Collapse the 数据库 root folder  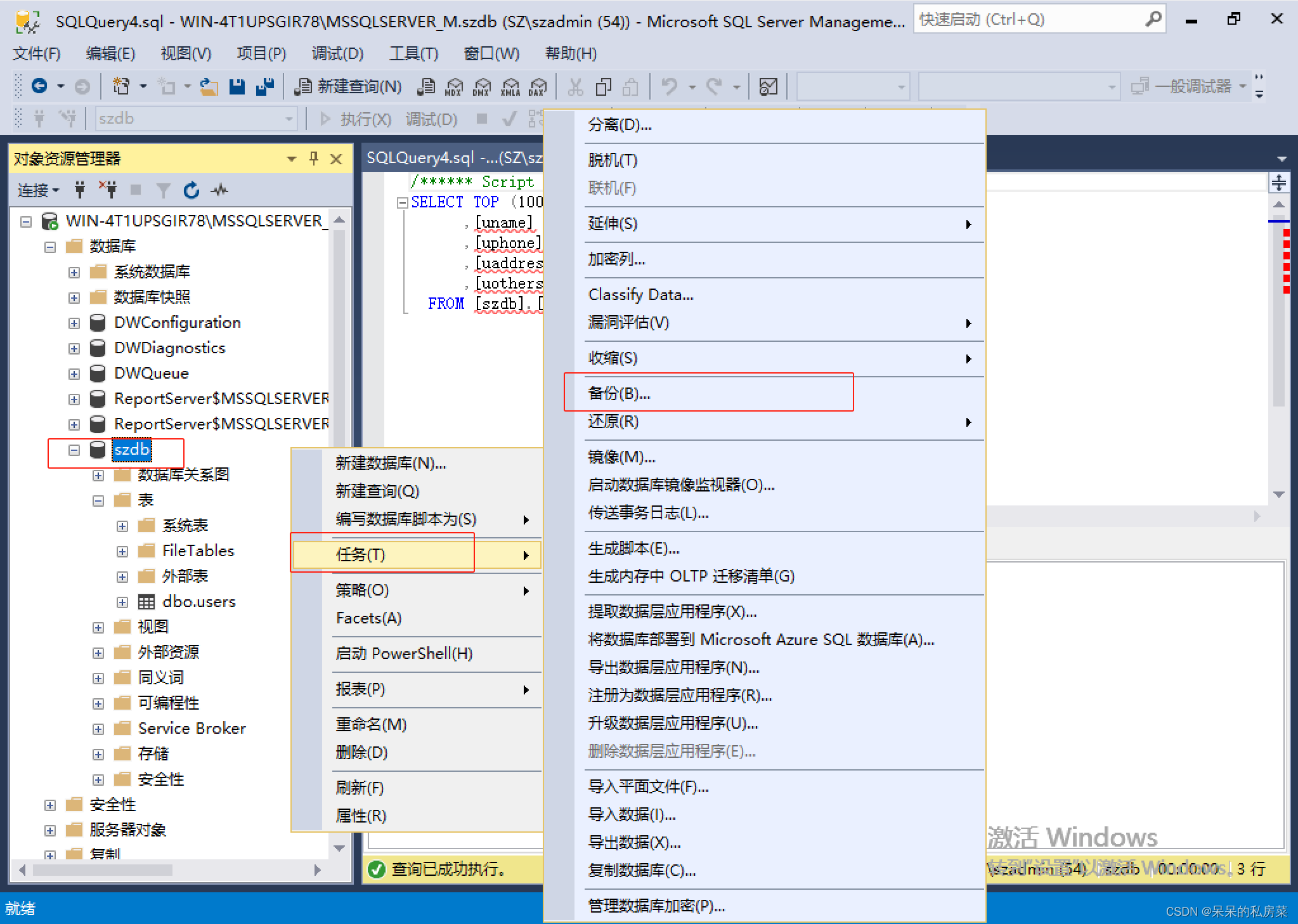(x=50, y=247)
